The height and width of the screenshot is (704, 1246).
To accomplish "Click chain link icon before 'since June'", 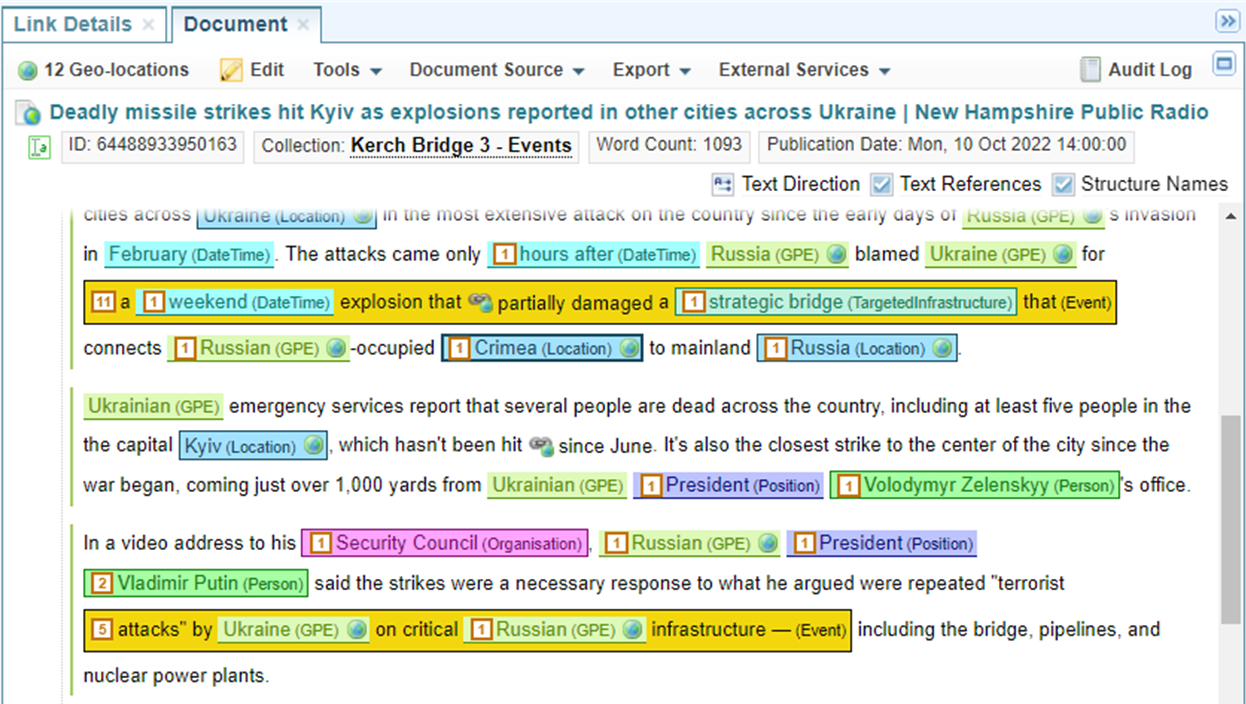I will [541, 445].
